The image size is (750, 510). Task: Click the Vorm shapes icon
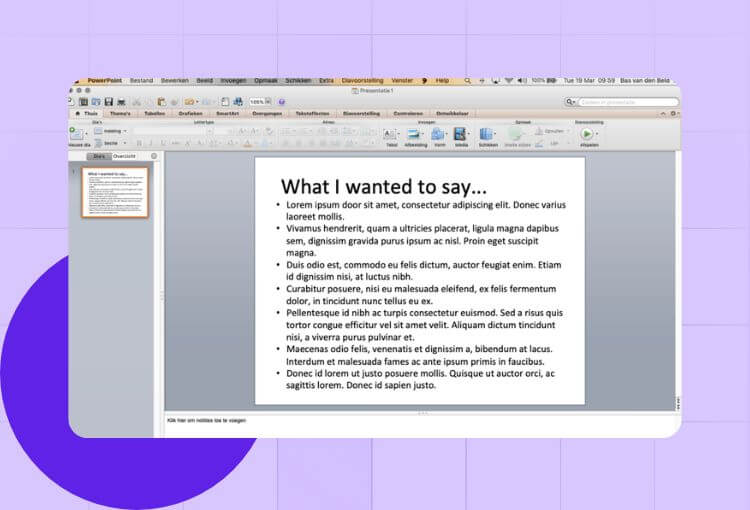pos(439,136)
